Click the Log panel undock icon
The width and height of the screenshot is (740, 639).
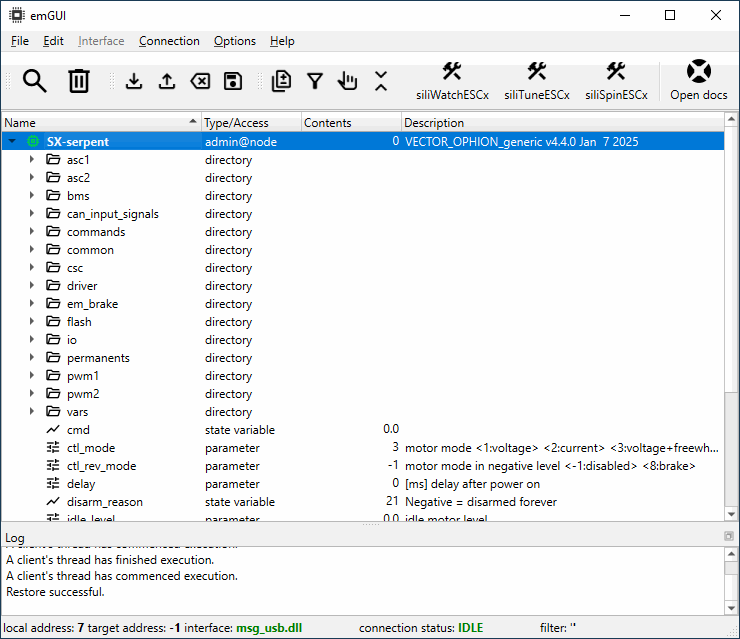[x=729, y=537]
